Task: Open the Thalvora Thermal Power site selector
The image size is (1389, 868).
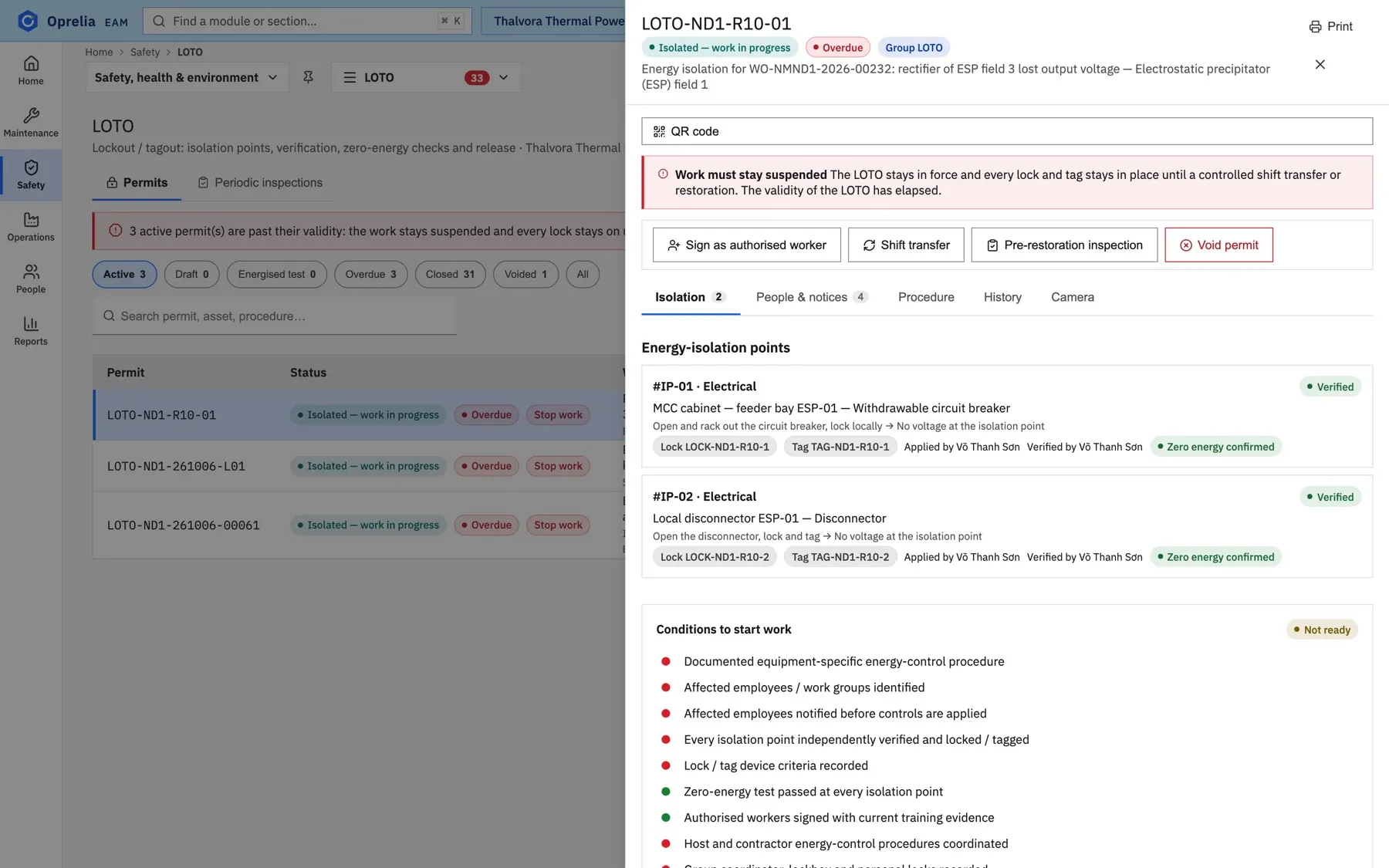Action: pyautogui.click(x=553, y=21)
